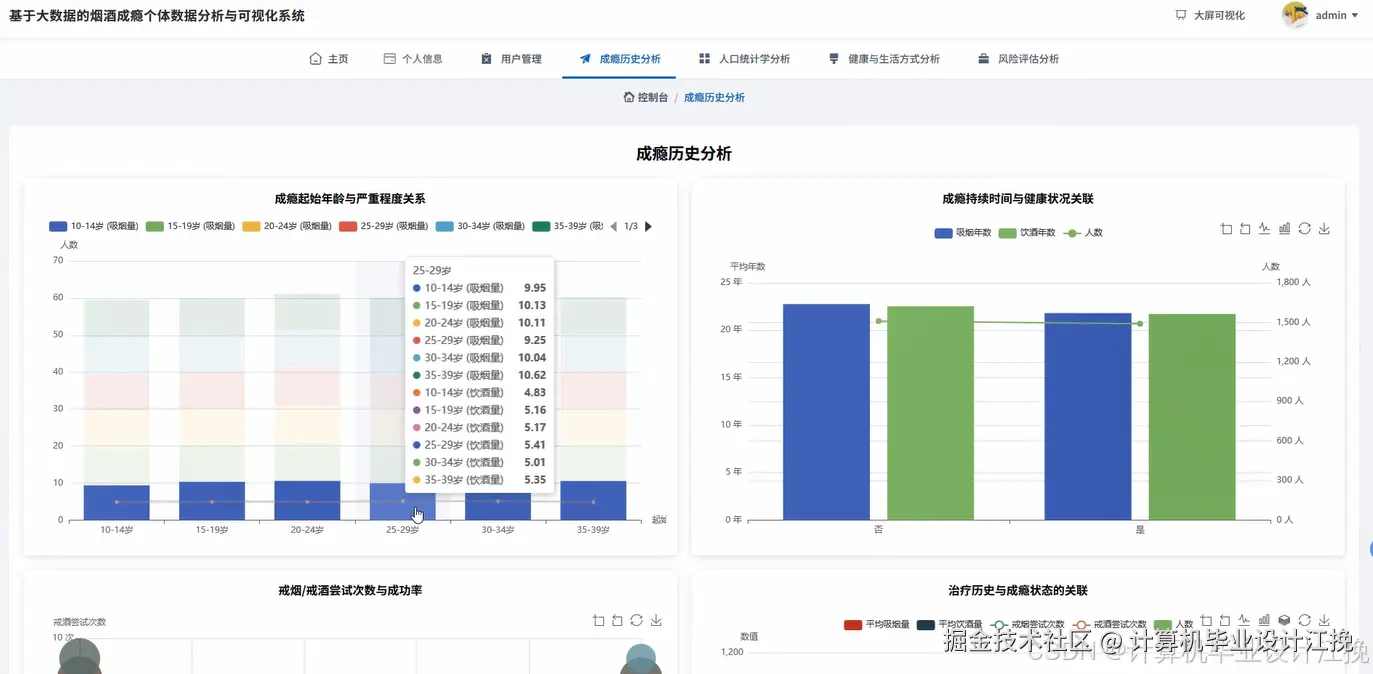Click the 治疗历史与成瘾状态的关联 title
This screenshot has width=1373, height=674.
tap(1018, 591)
